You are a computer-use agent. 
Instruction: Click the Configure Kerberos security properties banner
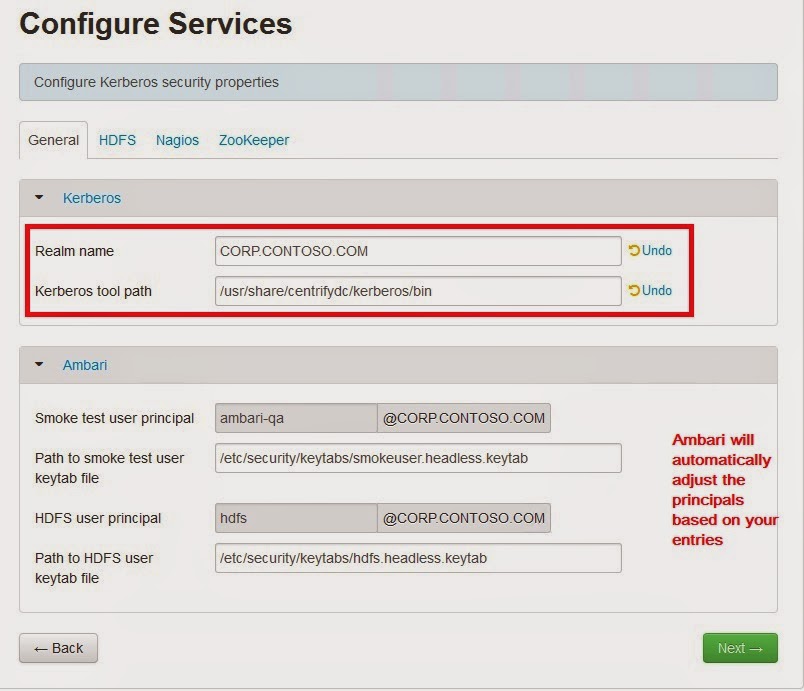(400, 82)
